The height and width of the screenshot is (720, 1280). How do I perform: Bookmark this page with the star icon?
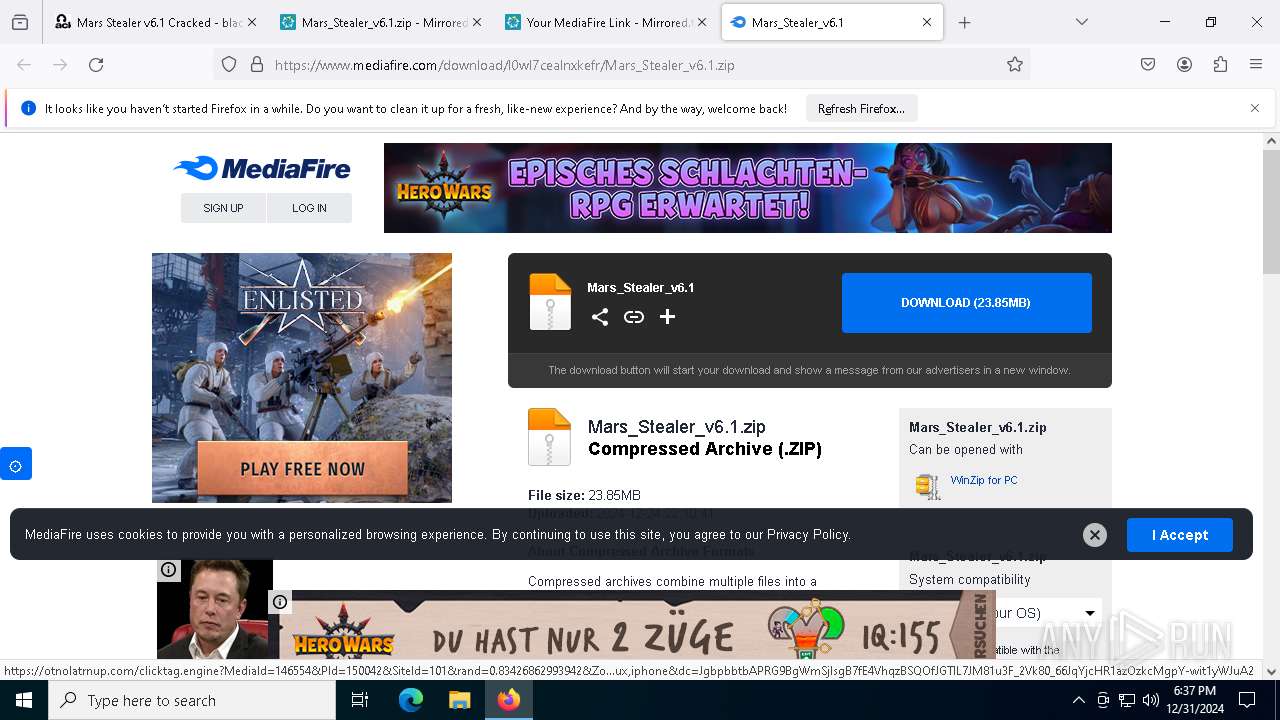1015,64
